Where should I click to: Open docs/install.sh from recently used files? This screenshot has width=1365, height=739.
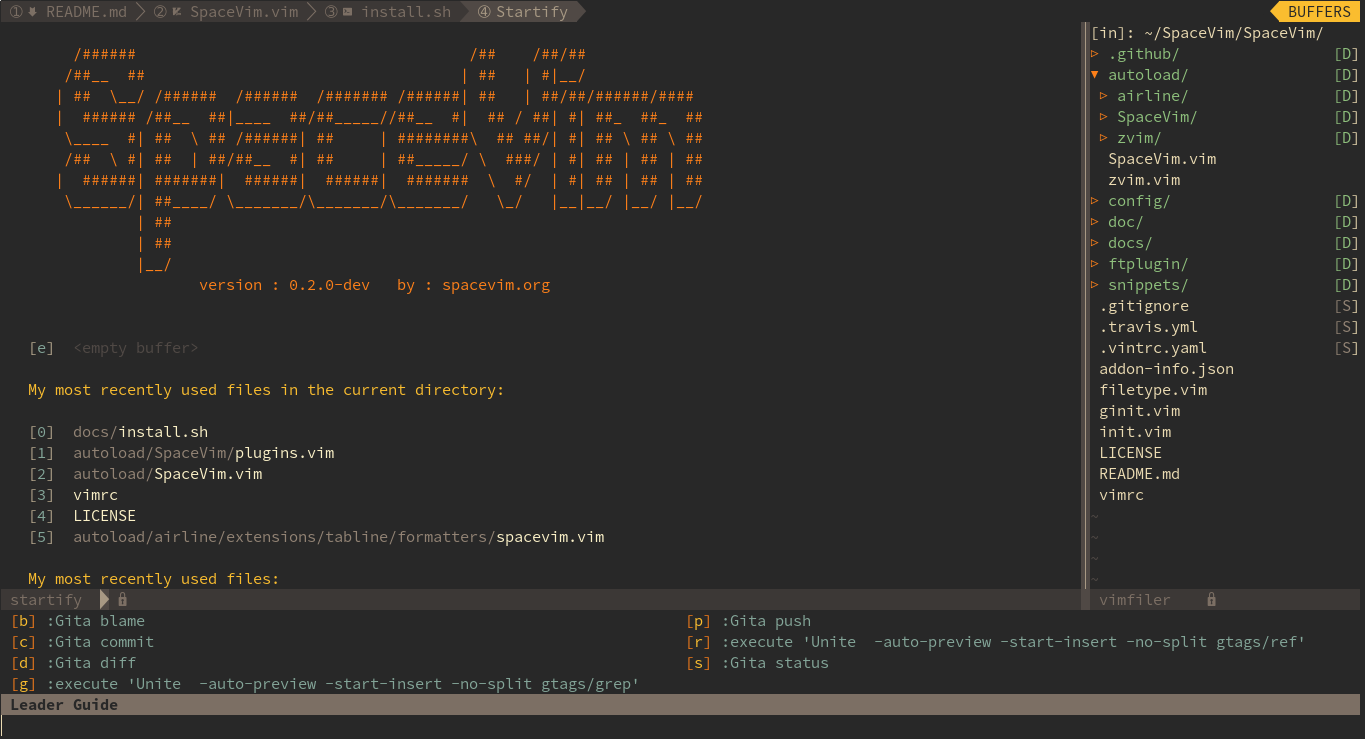pyautogui.click(x=140, y=431)
